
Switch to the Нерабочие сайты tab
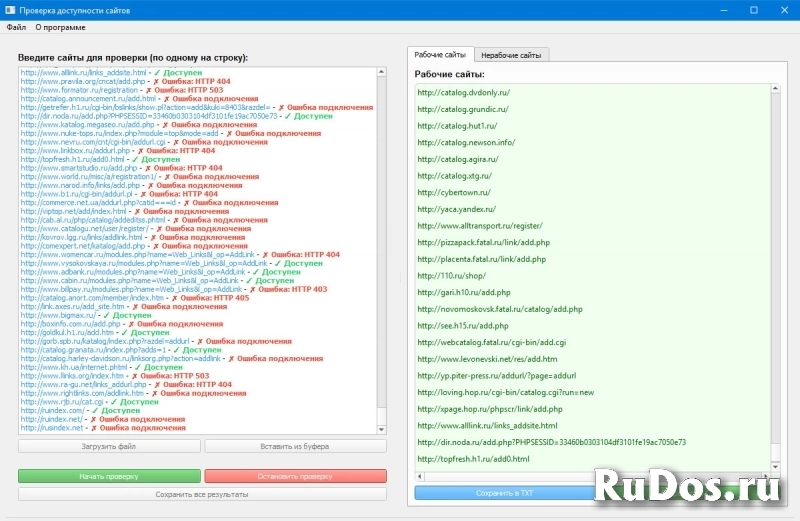click(510, 55)
